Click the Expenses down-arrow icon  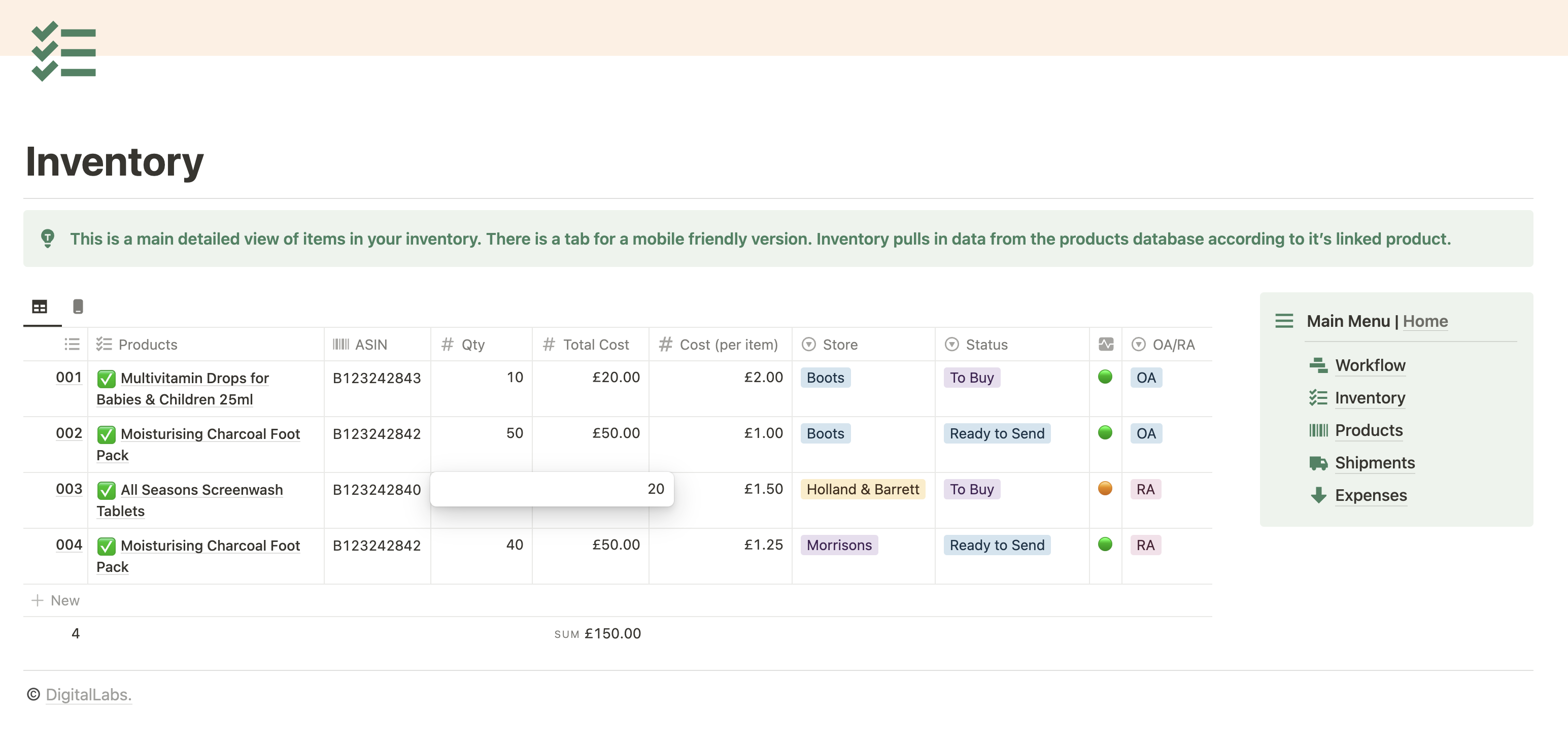tap(1318, 495)
